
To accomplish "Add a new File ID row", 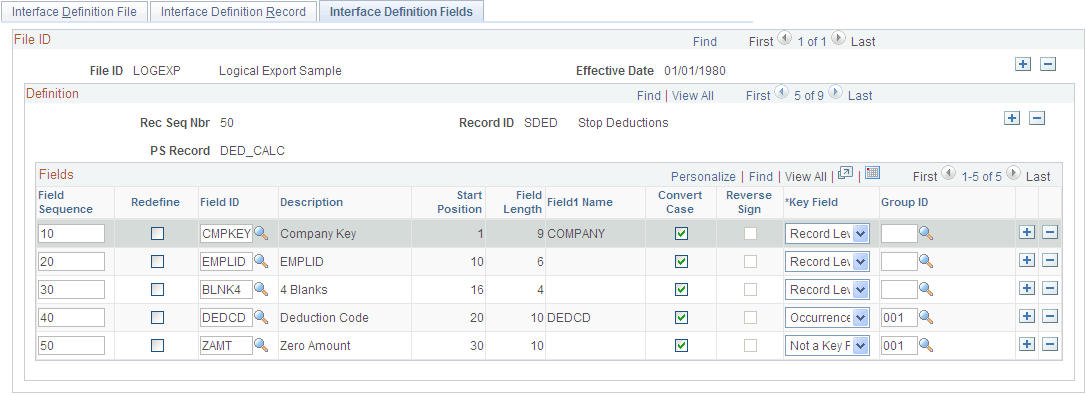I will (x=1023, y=64).
